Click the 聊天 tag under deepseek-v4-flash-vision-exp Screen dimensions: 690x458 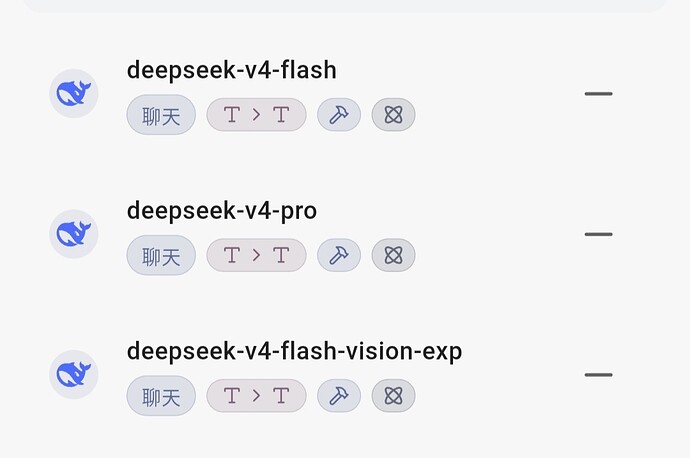(161, 396)
